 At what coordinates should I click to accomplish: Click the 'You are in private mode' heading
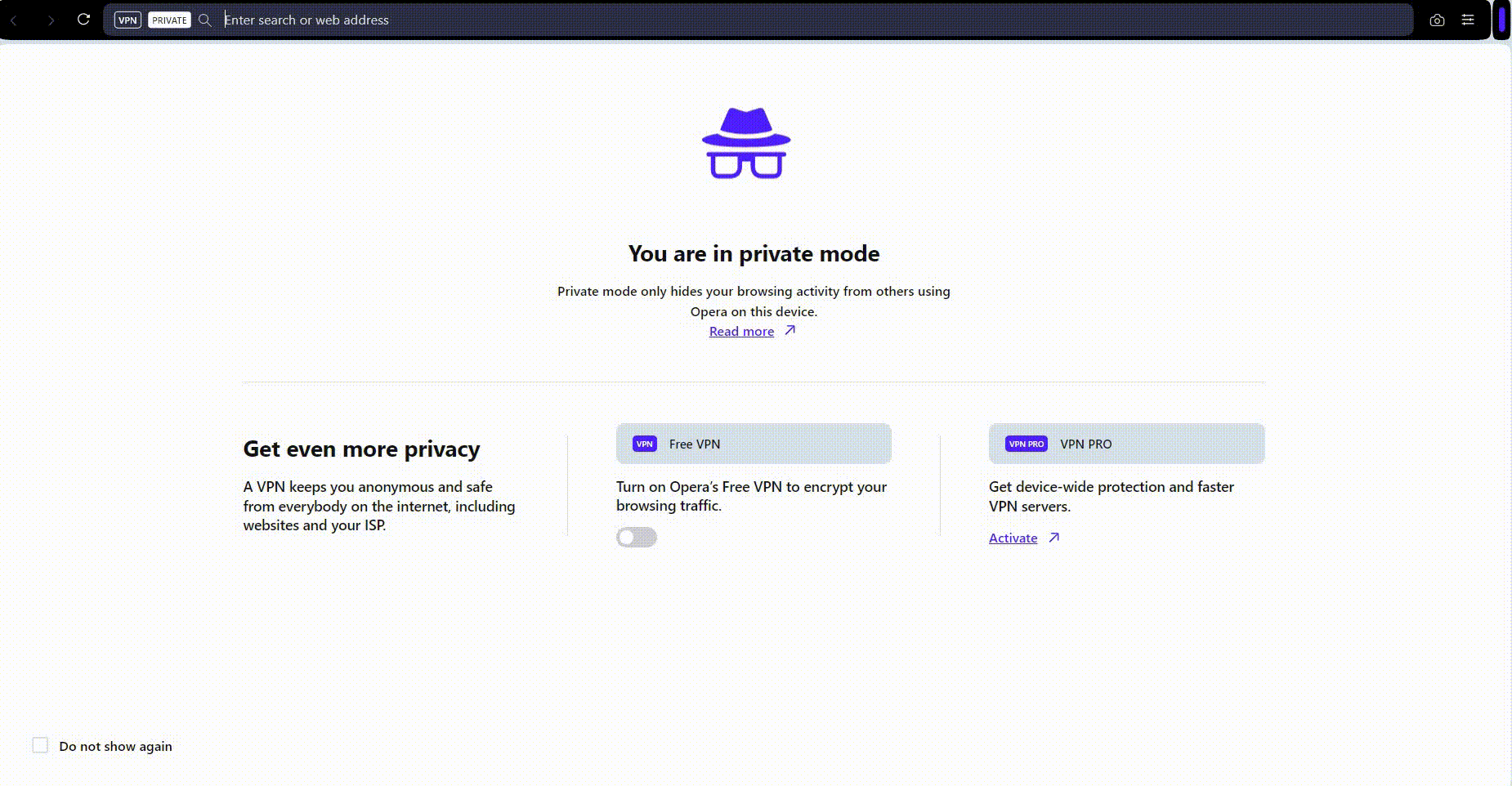(754, 253)
